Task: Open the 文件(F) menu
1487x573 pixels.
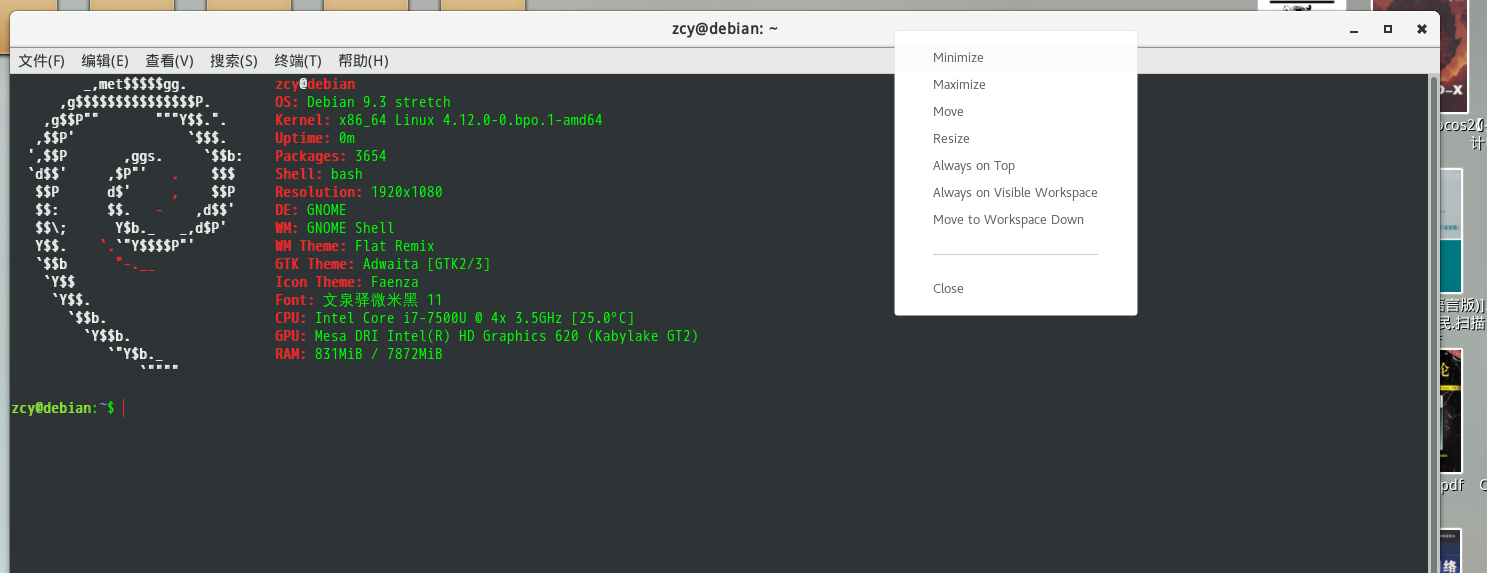Action: pos(41,61)
